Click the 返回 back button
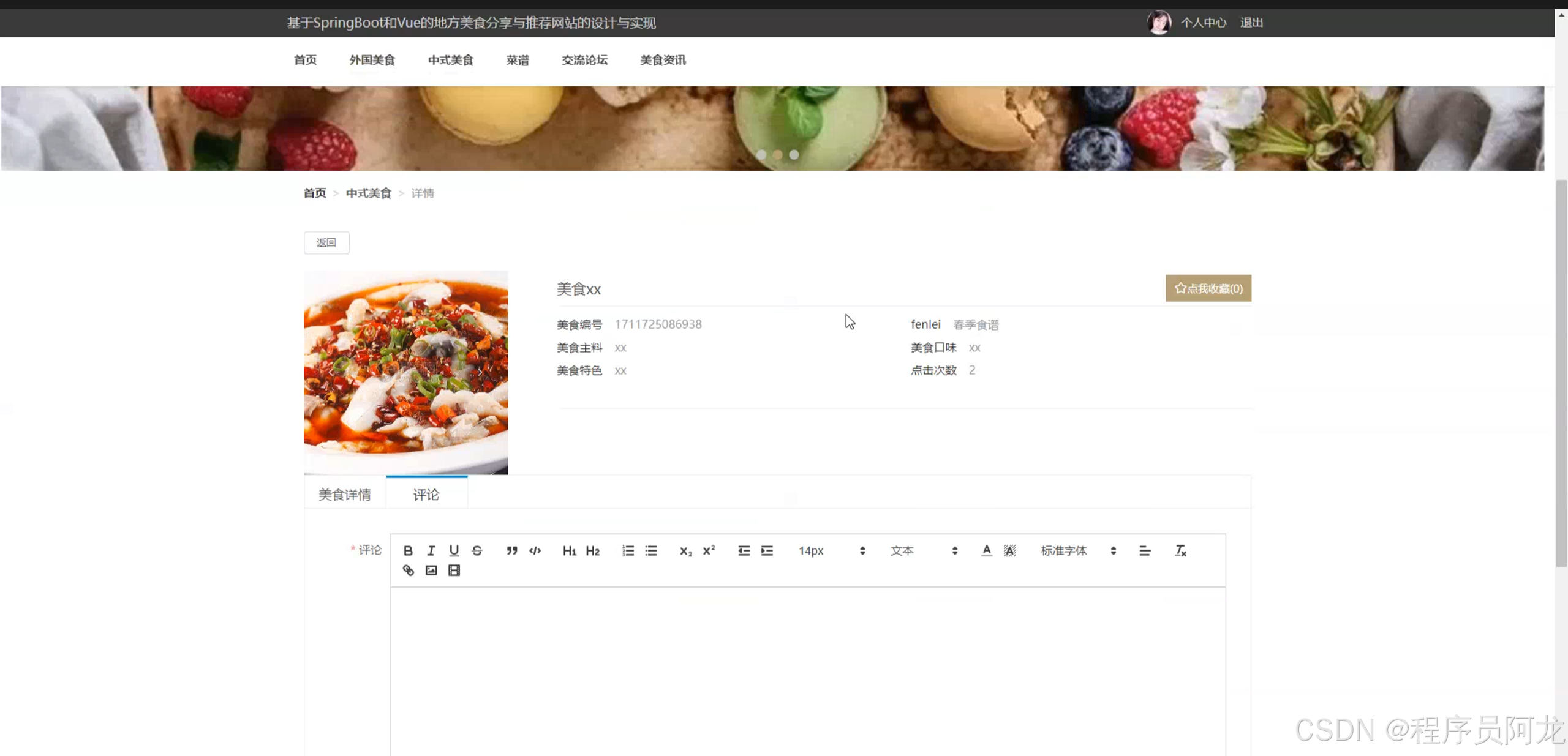 [326, 242]
